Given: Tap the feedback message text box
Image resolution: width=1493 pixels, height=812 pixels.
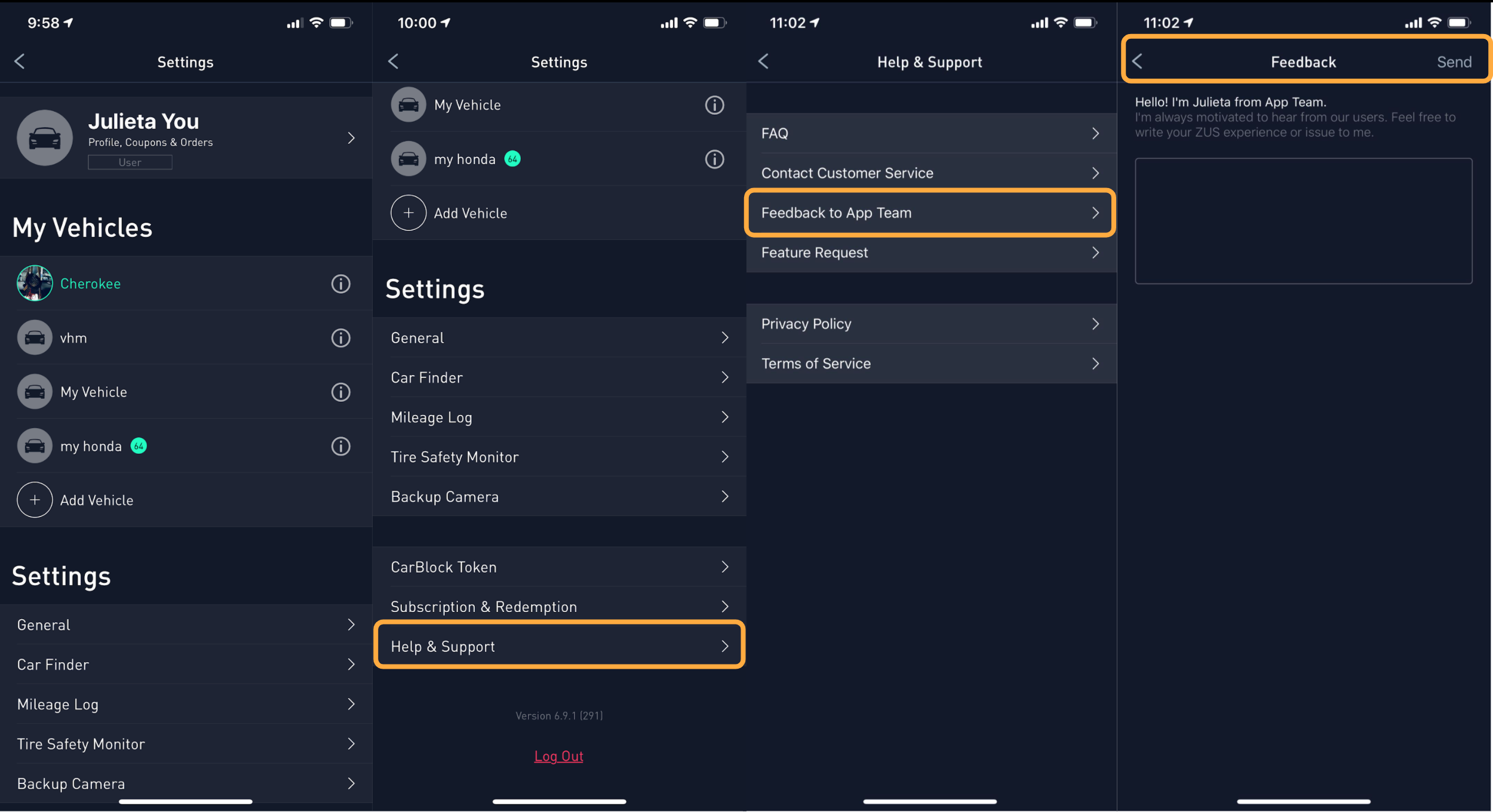Looking at the screenshot, I should click(1304, 221).
